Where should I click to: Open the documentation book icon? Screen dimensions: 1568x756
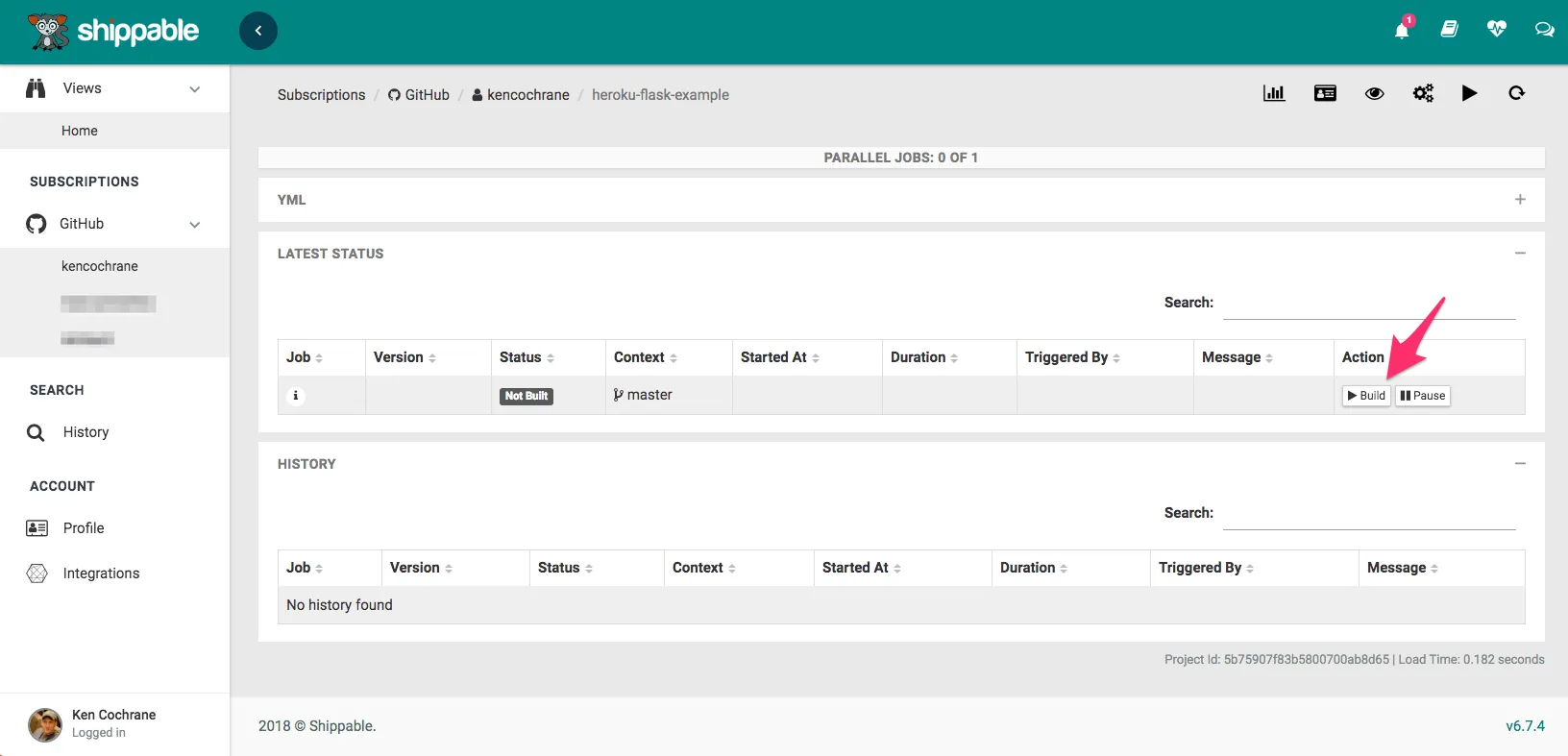tap(1450, 30)
